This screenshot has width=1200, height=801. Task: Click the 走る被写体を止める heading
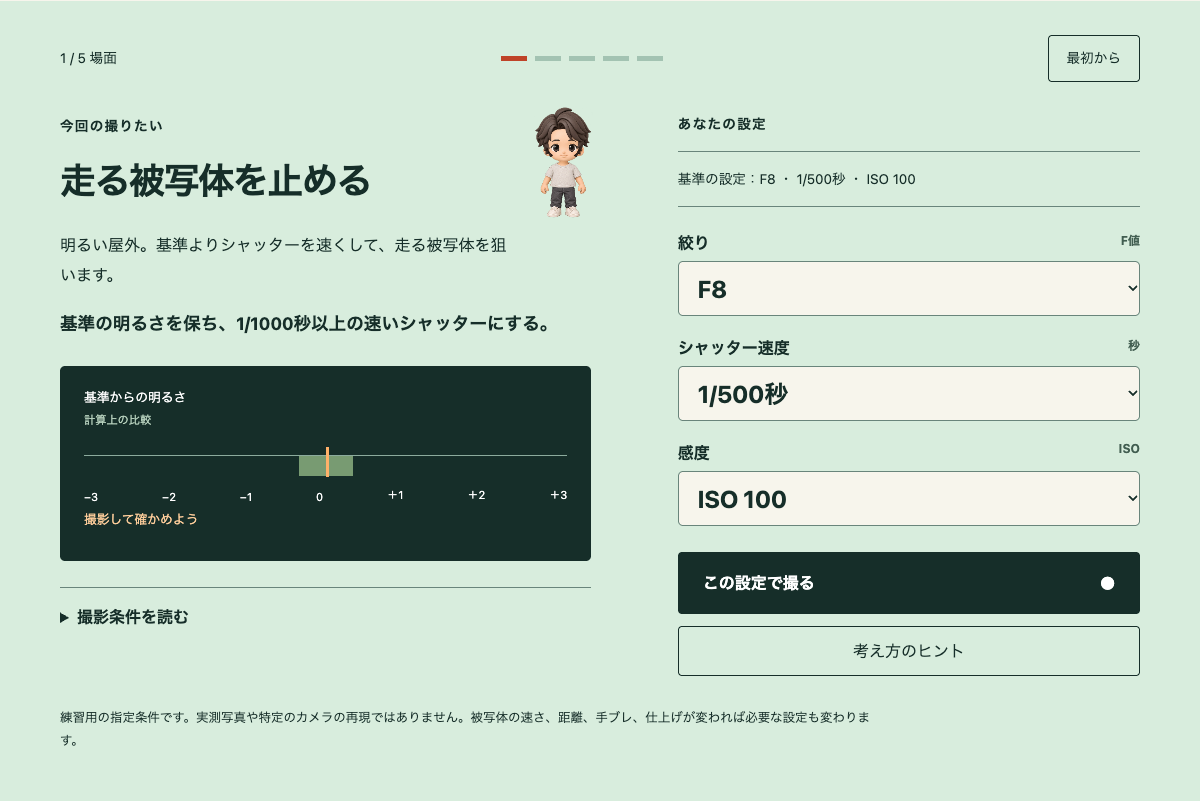pyautogui.click(x=215, y=180)
